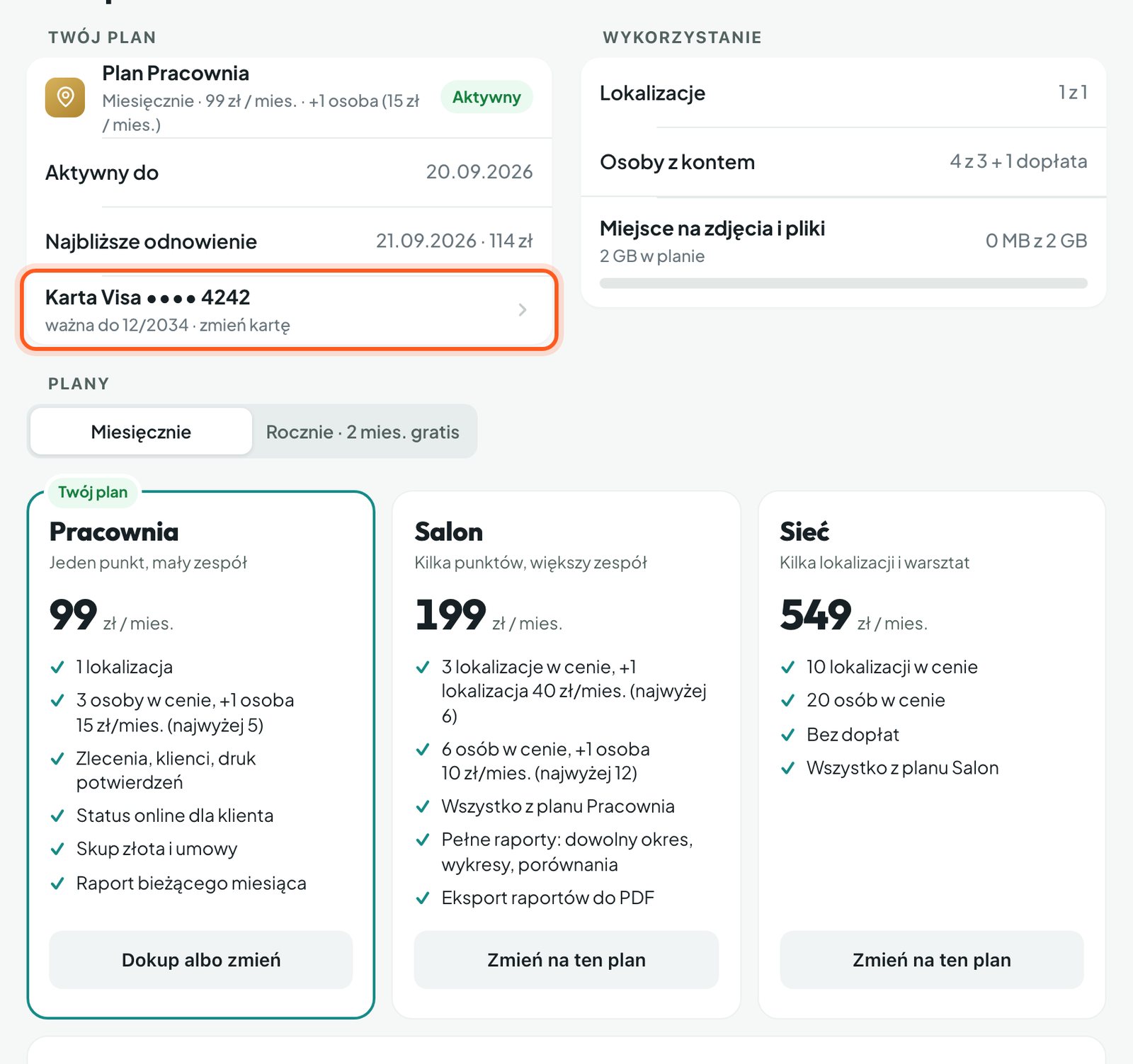This screenshot has width=1133, height=1064.
Task: Click the checkmark beside 'Skup złota i umowy'
Action: (58, 849)
